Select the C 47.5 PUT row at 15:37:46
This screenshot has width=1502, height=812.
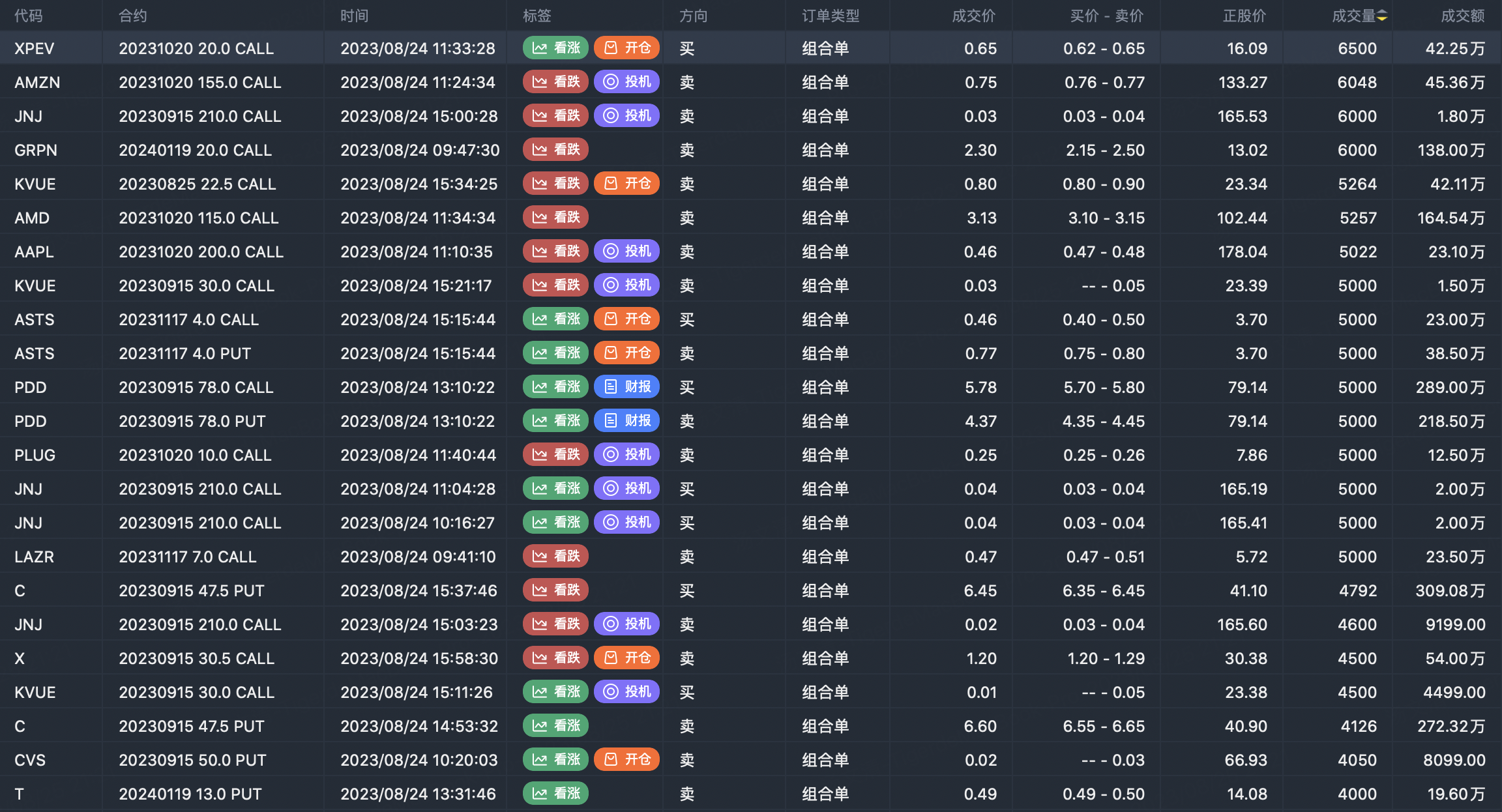coord(192,590)
